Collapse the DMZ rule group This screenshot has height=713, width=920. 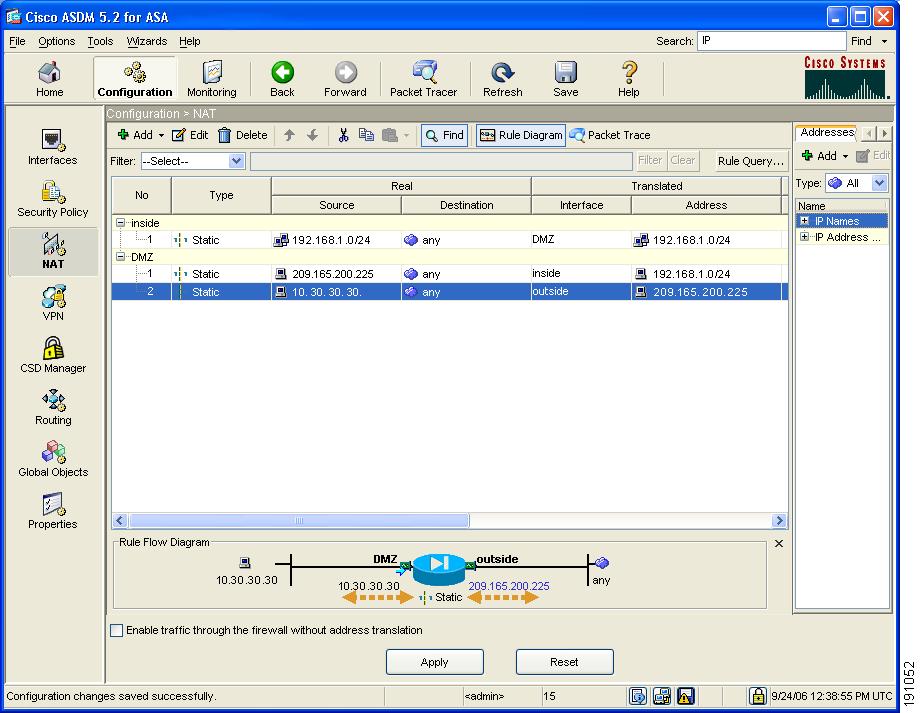[120, 257]
